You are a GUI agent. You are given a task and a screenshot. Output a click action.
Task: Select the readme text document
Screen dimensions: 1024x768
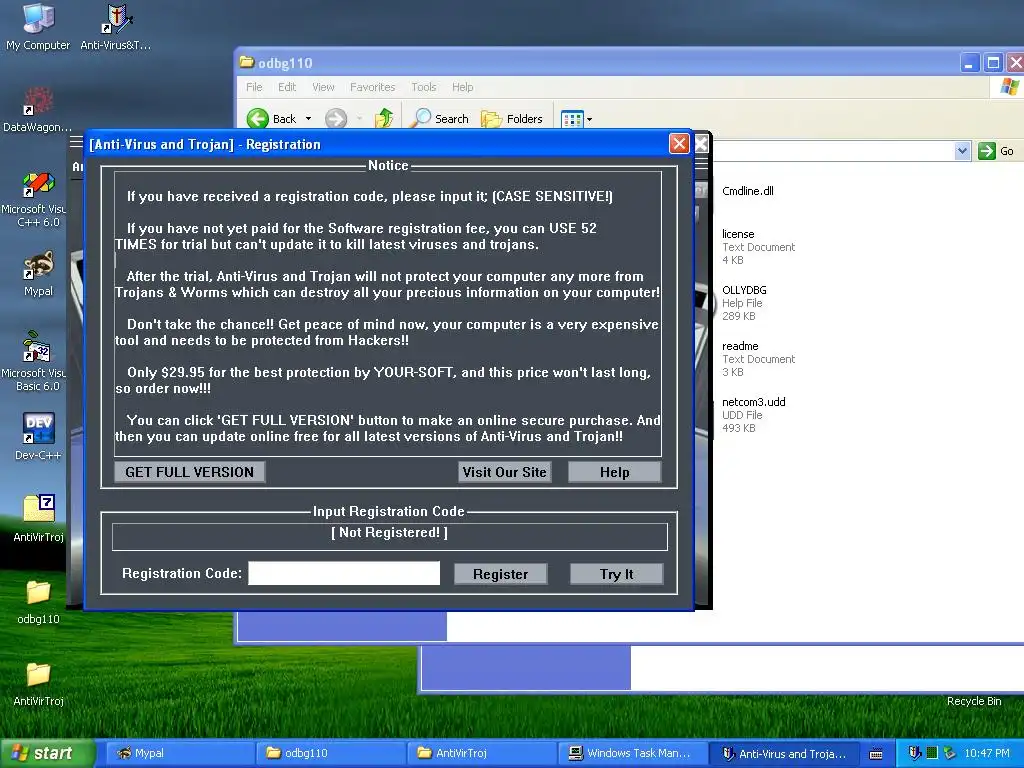[758, 359]
